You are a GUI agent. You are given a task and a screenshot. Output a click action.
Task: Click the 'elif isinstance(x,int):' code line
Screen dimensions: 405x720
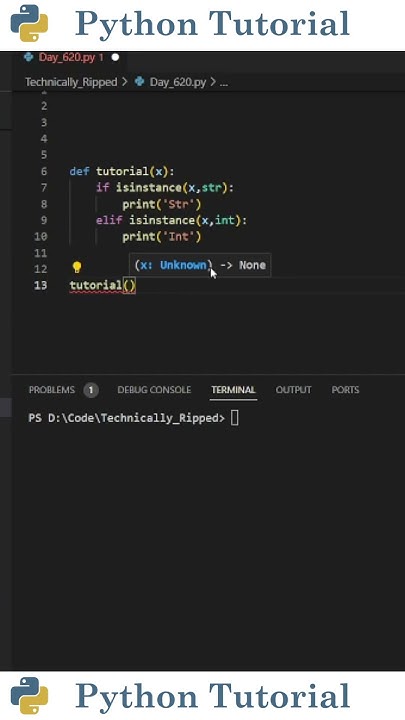[171, 220]
